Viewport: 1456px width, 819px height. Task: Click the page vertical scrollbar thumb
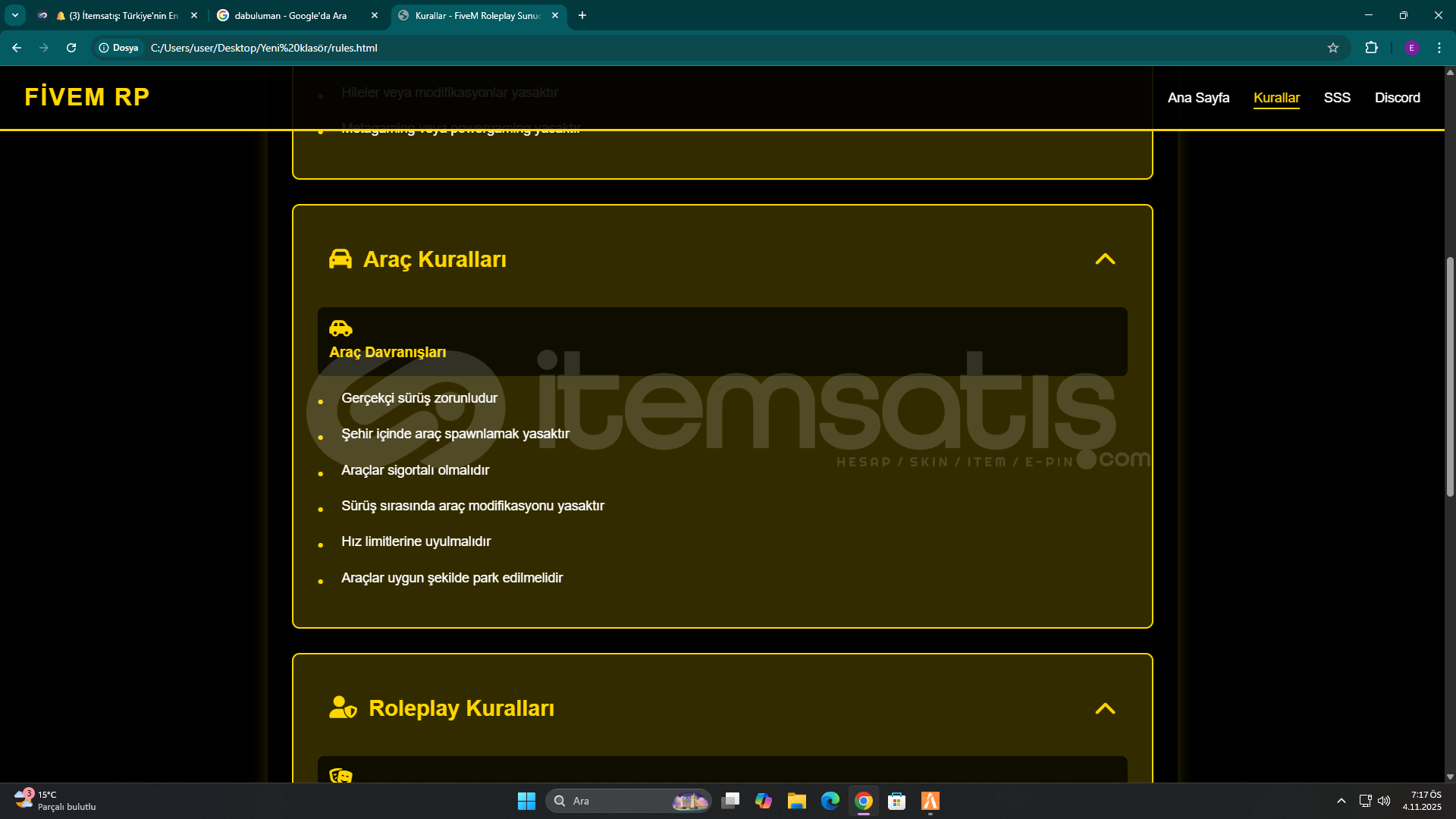[x=1450, y=377]
